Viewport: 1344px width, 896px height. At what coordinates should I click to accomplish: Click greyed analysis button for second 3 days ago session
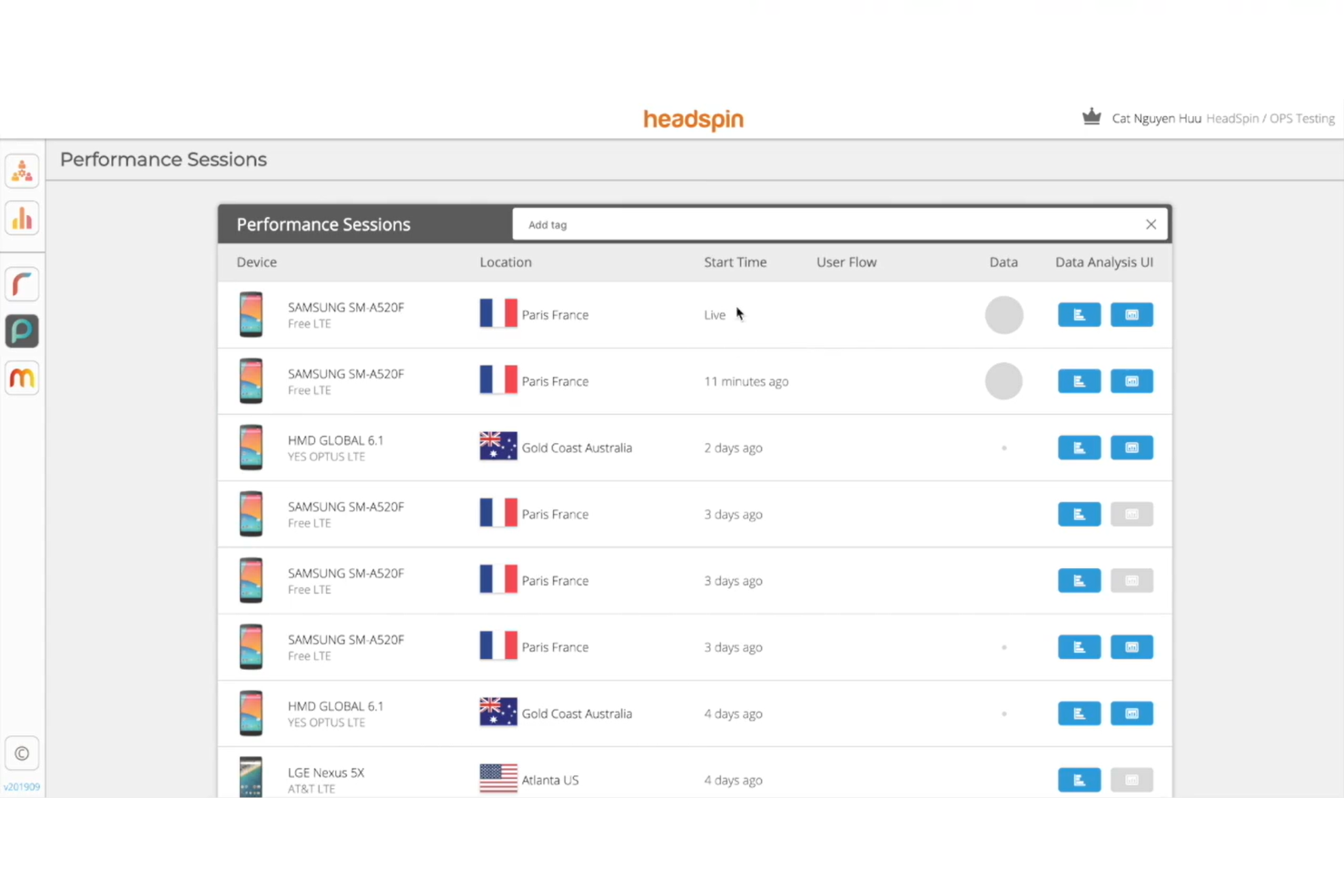click(x=1132, y=580)
